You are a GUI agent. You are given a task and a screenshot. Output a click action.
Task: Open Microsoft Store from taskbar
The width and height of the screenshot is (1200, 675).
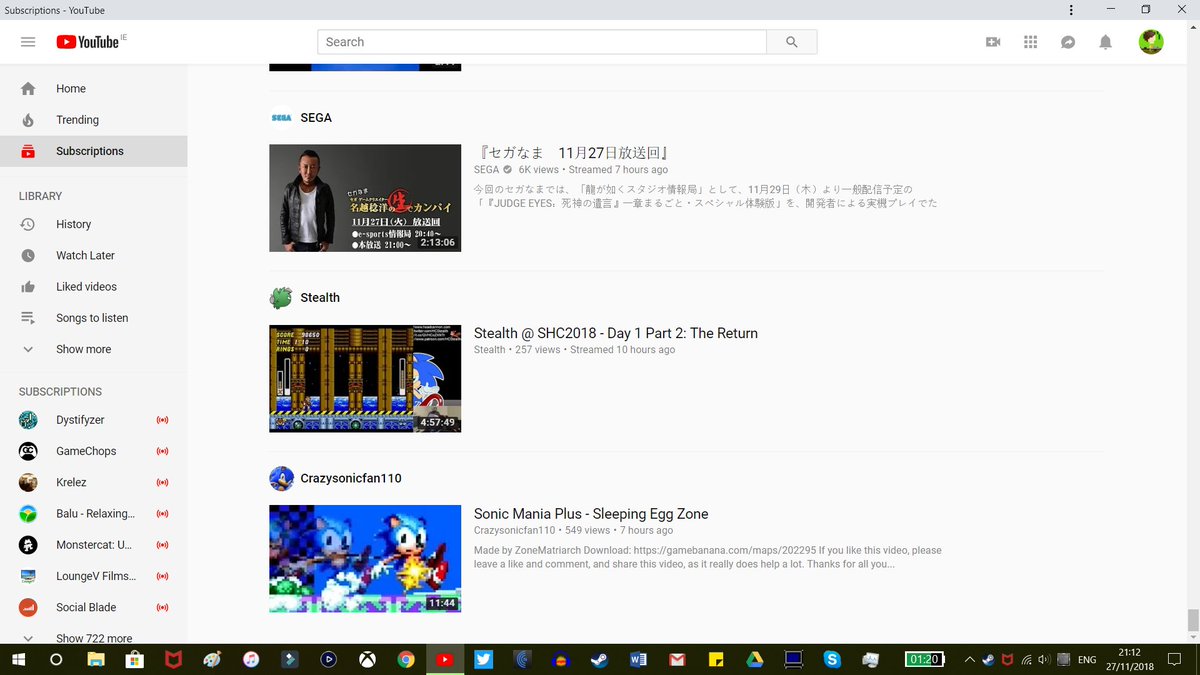click(x=134, y=660)
